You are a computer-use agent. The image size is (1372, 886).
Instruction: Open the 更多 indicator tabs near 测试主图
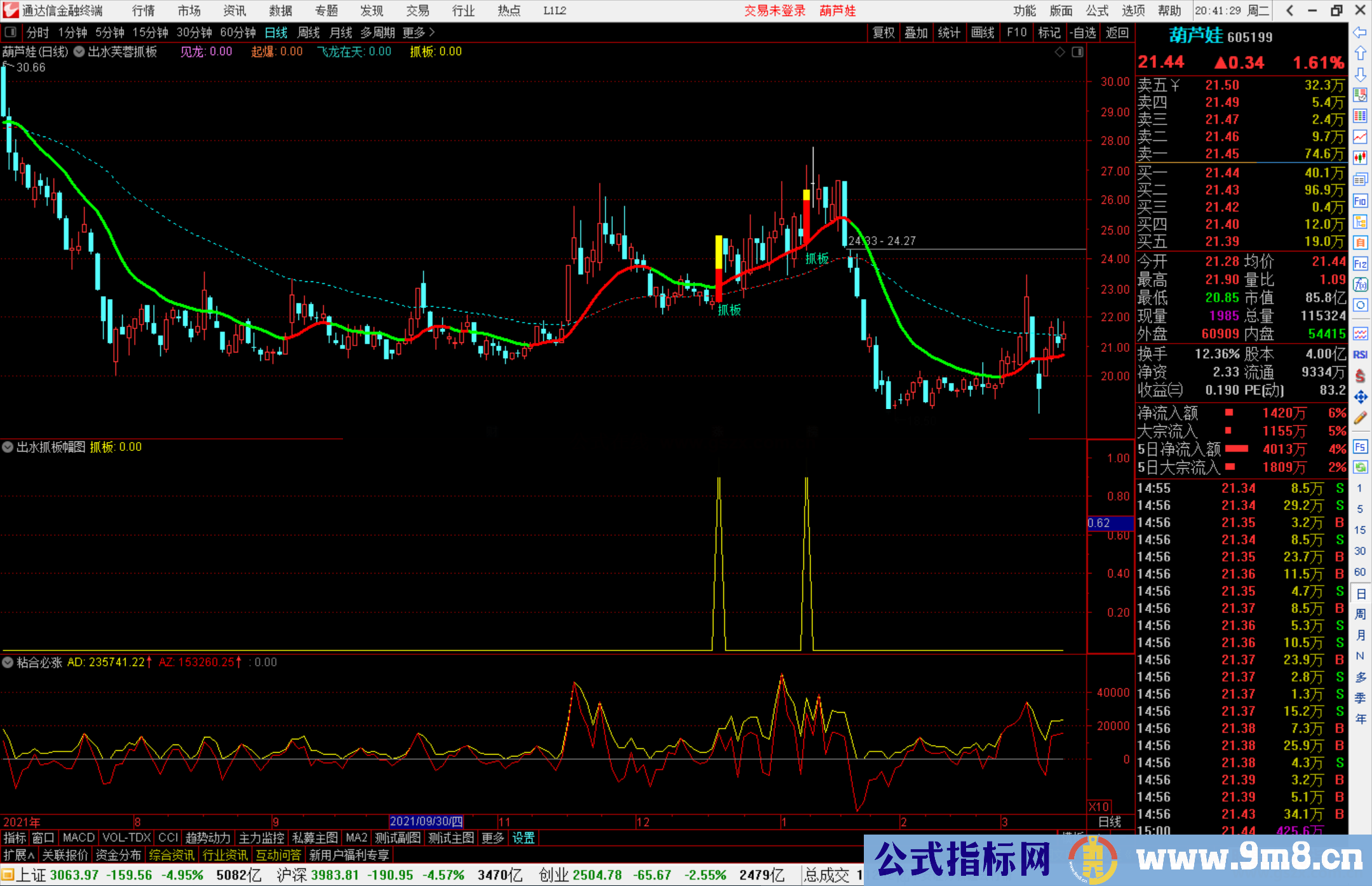493,838
